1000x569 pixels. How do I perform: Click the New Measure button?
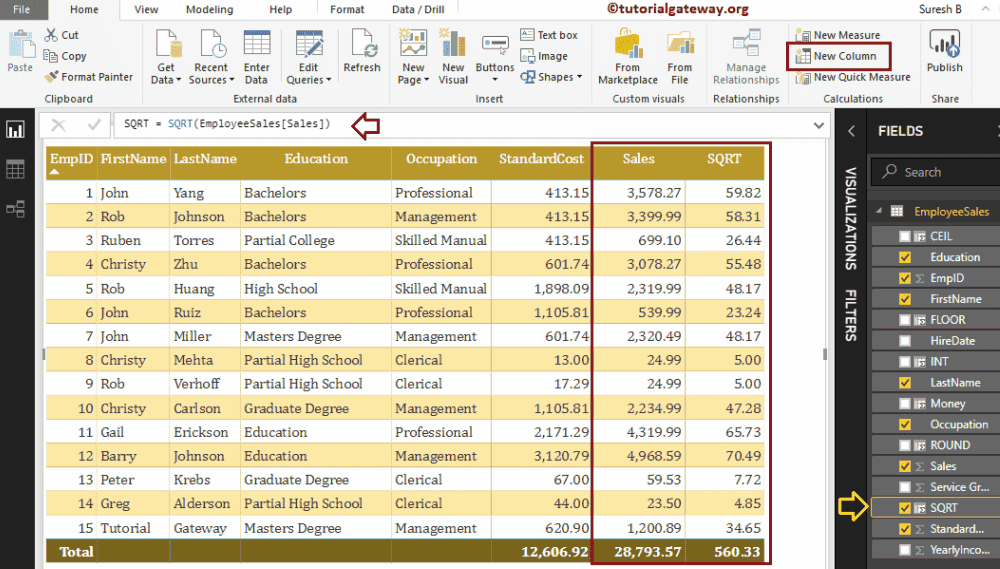tap(838, 35)
